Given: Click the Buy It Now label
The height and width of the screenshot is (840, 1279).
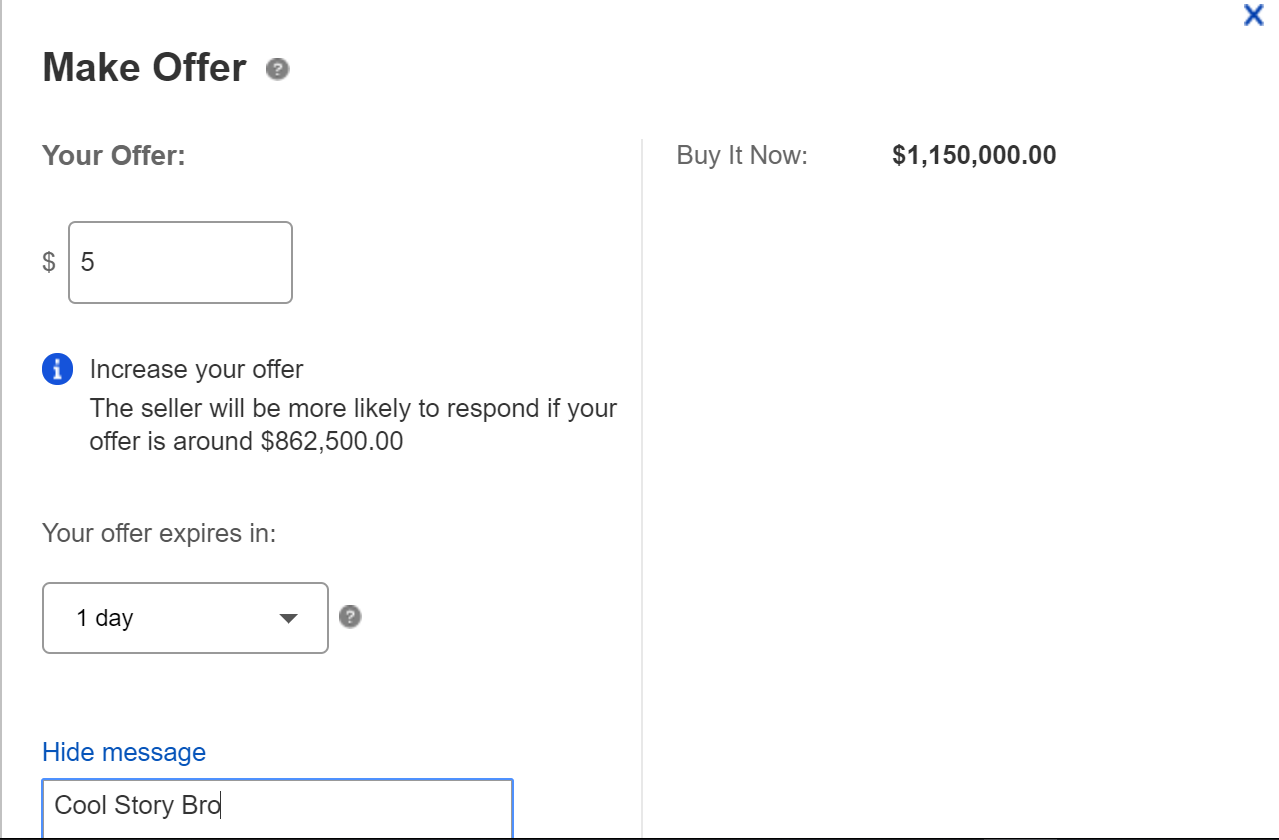Looking at the screenshot, I should pyautogui.click(x=741, y=155).
